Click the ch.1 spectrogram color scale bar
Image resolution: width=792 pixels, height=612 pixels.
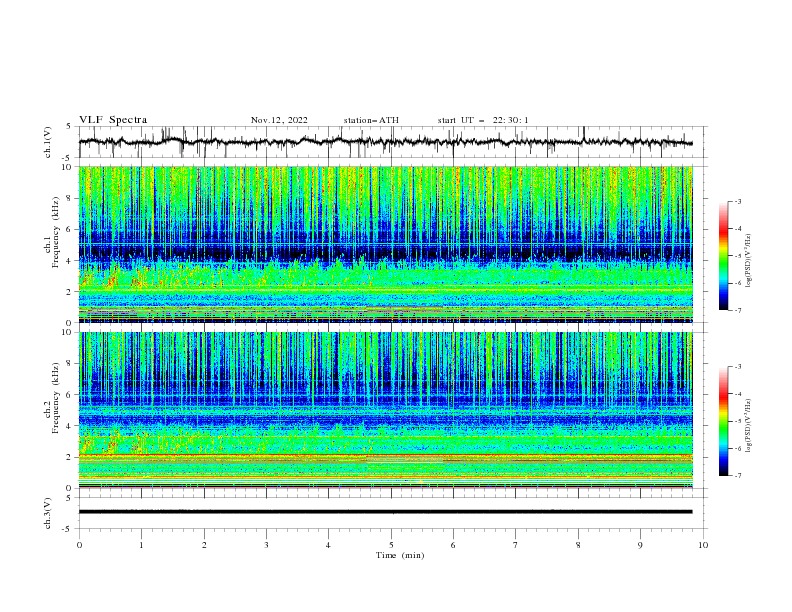[x=724, y=256]
